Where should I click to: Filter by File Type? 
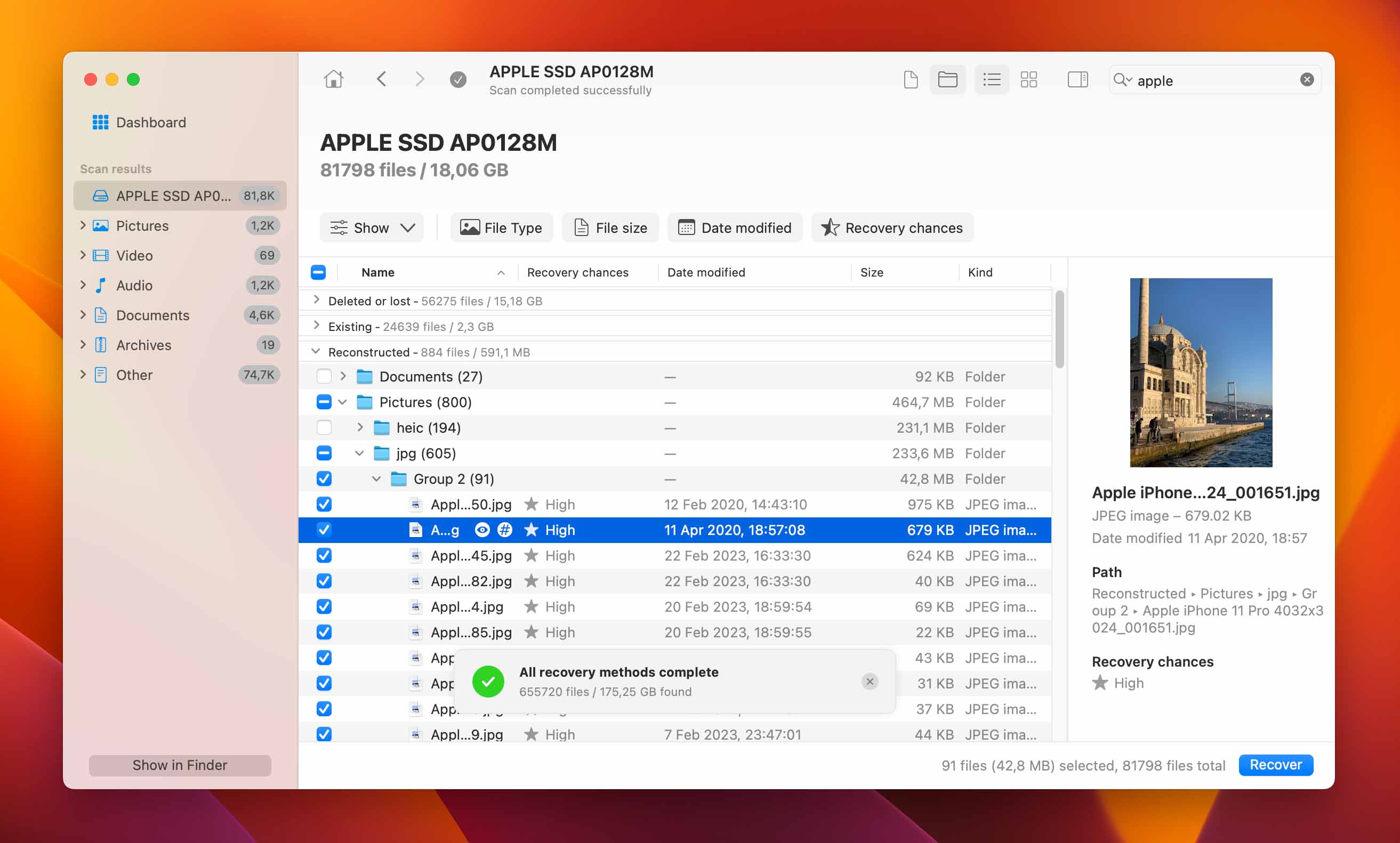click(501, 228)
